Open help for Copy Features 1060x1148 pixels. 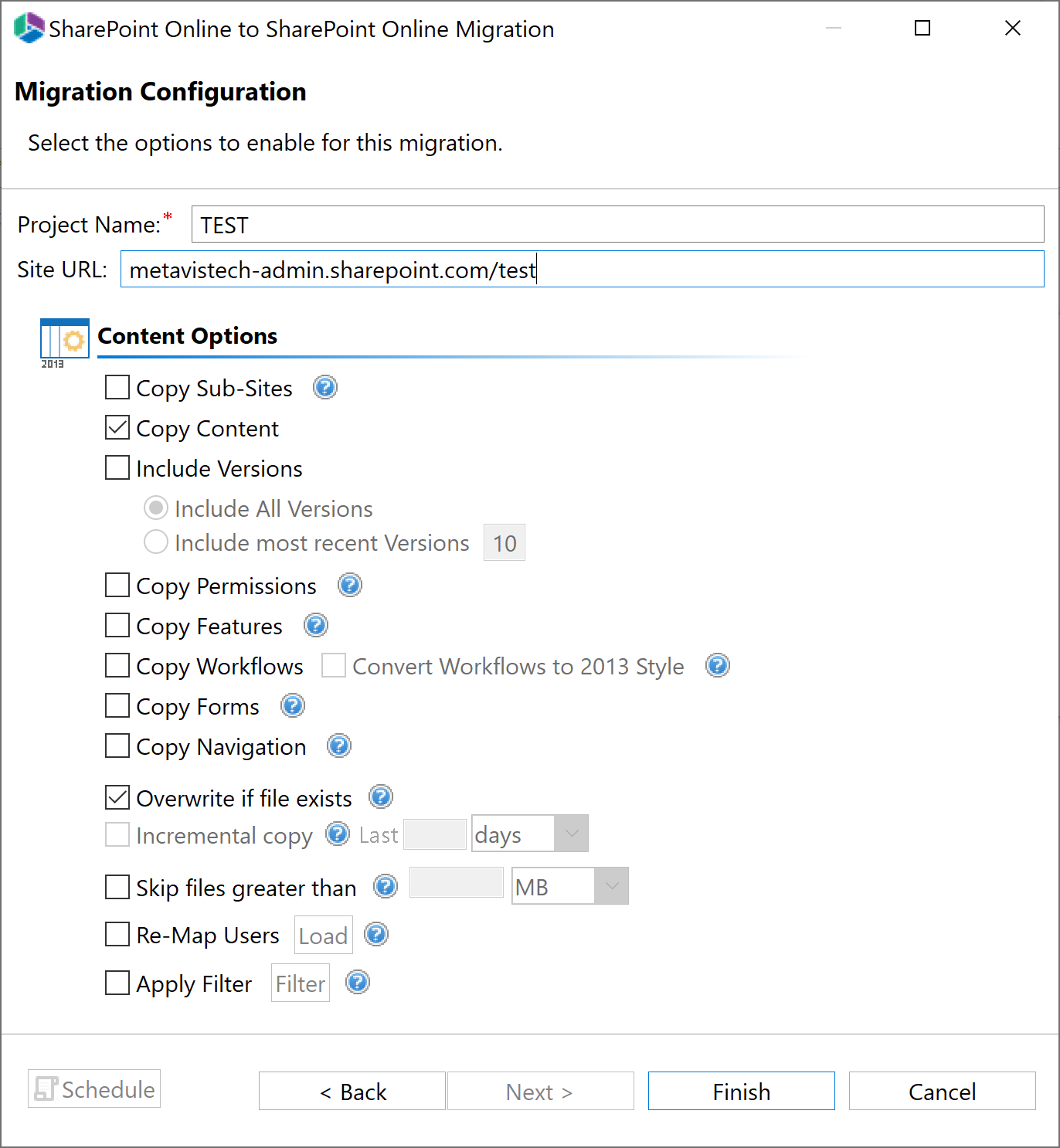pos(316,625)
